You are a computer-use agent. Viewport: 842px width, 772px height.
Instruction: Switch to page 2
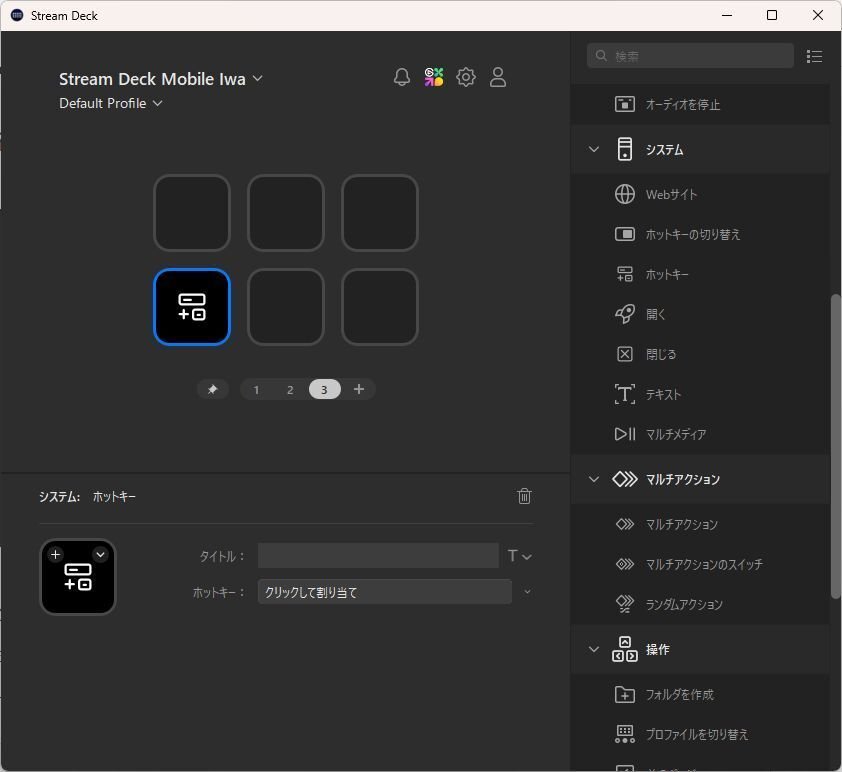290,390
